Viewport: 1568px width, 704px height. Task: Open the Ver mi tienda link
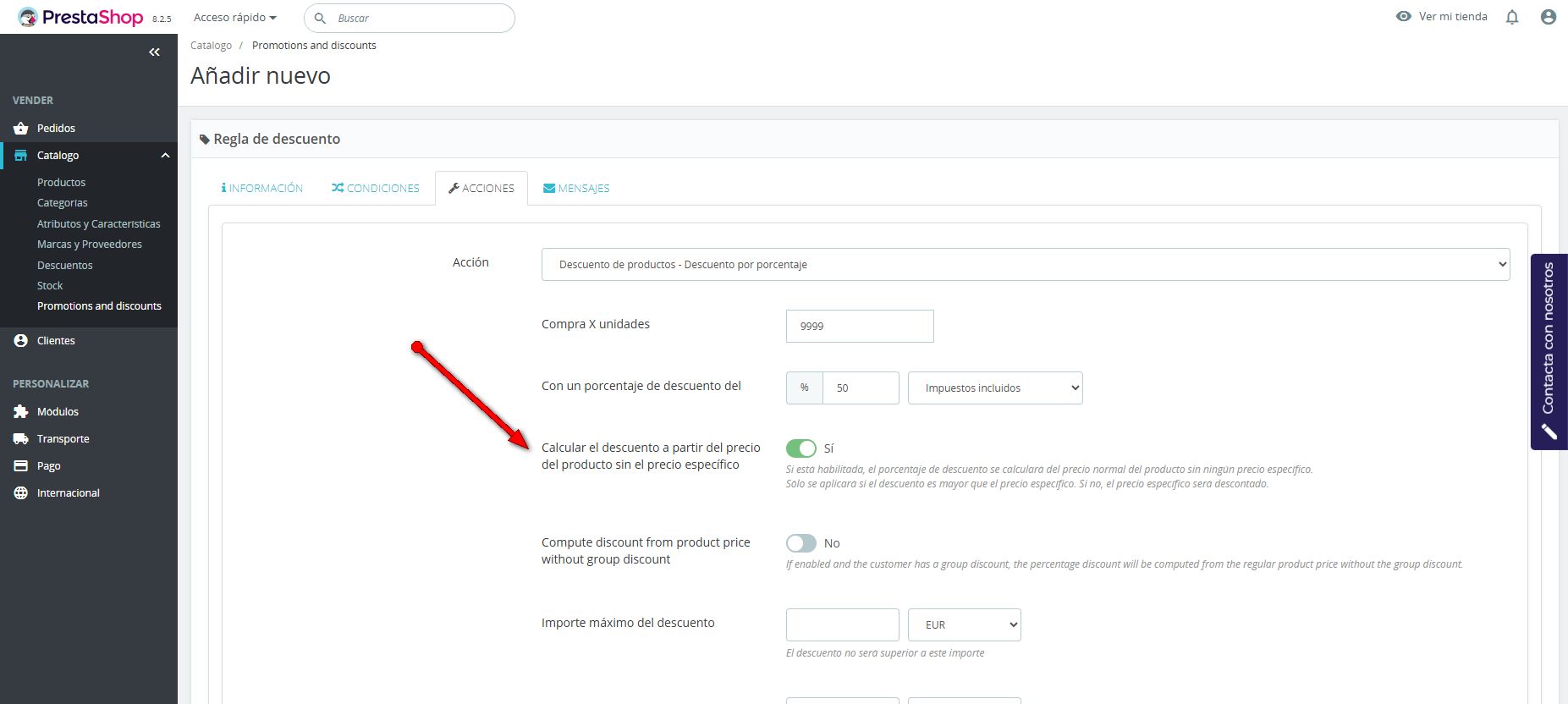tap(1442, 16)
